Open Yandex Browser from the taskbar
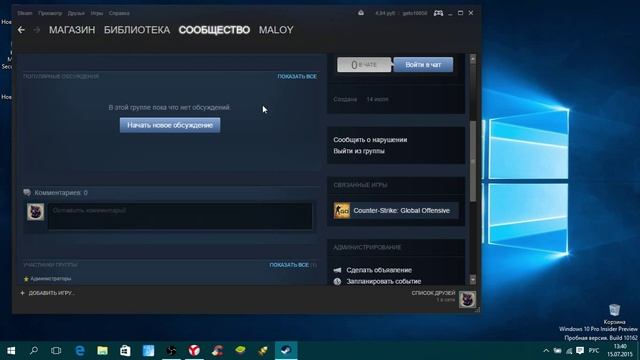 coord(194,351)
